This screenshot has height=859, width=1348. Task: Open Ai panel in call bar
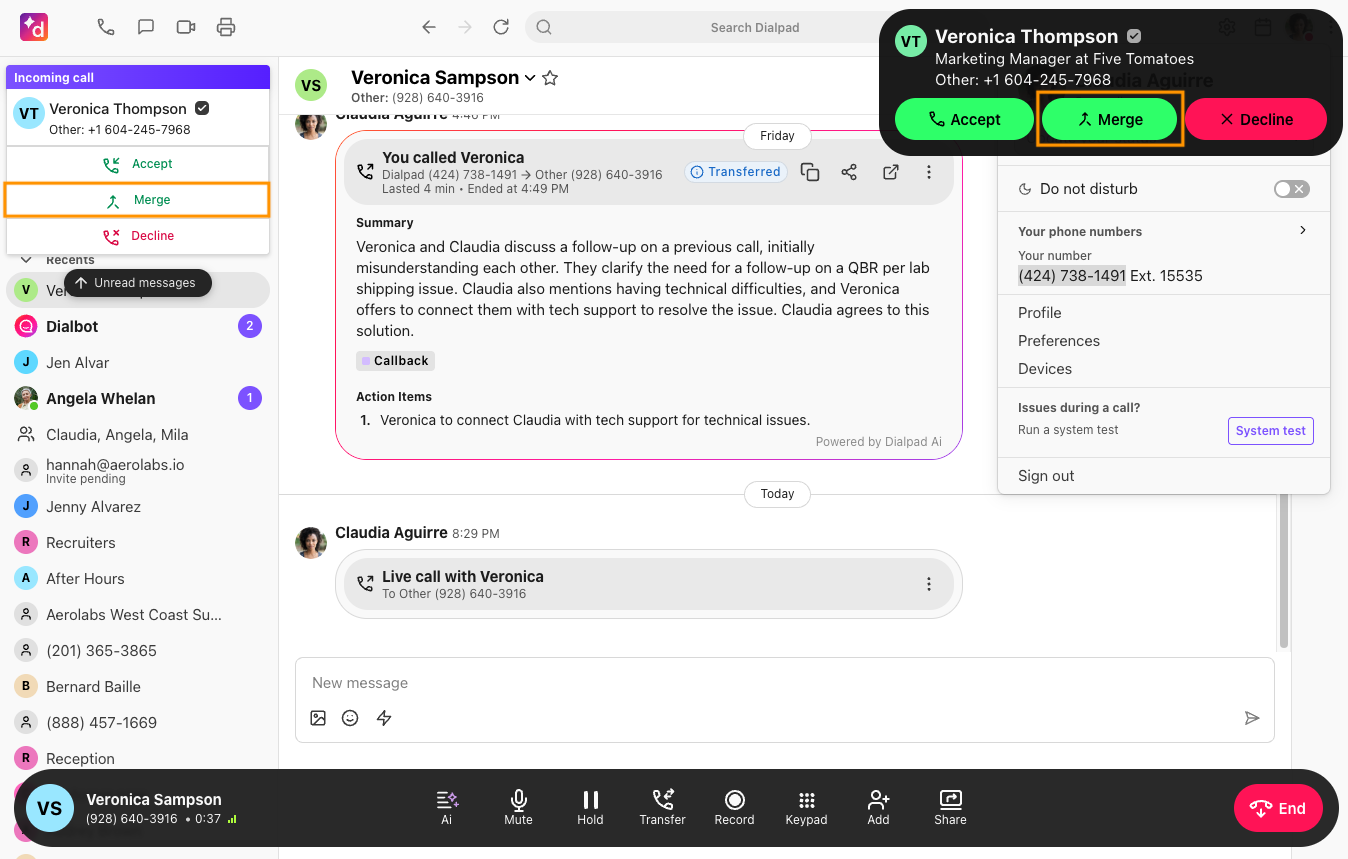pos(447,807)
